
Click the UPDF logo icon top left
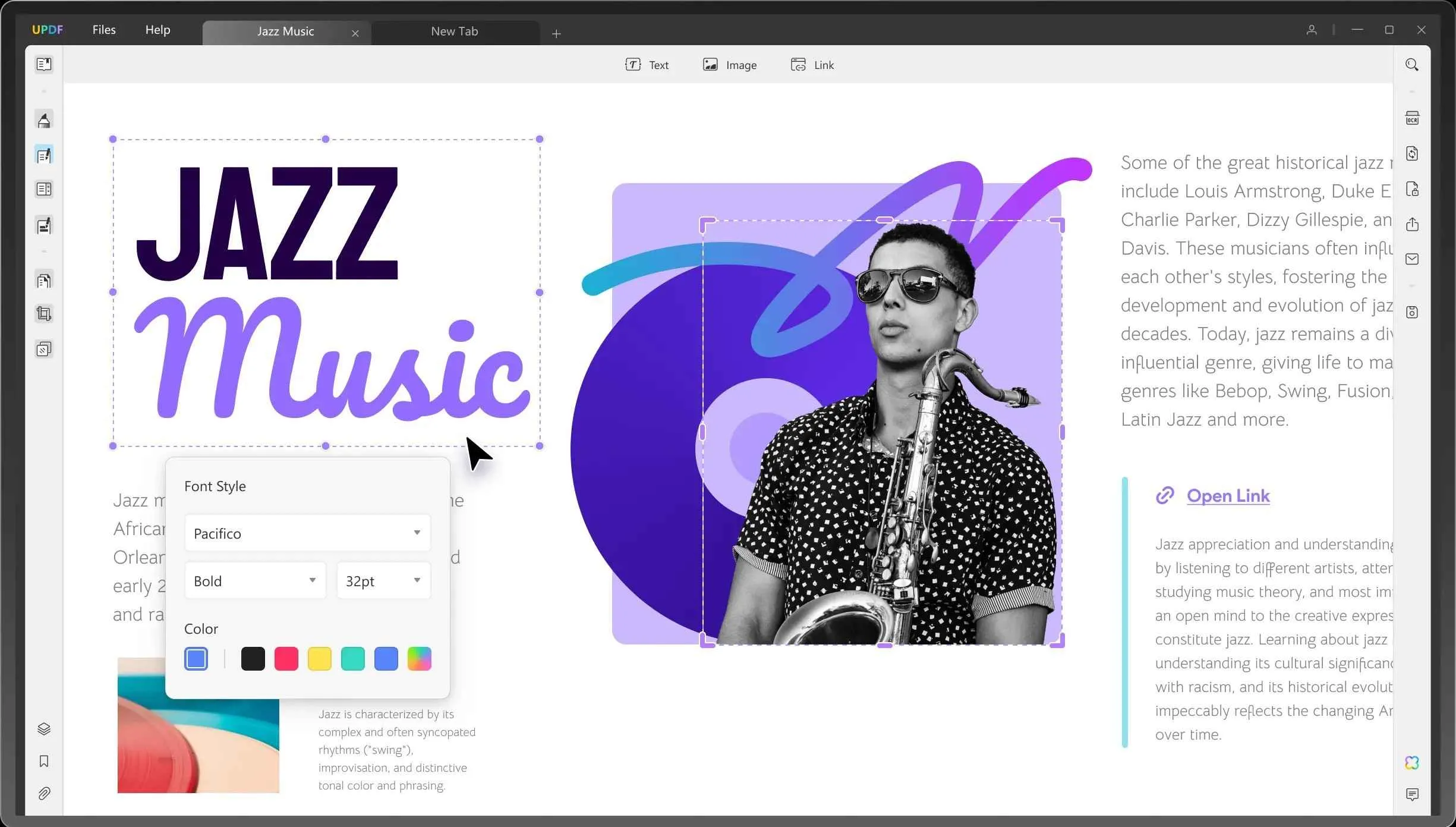[x=47, y=29]
